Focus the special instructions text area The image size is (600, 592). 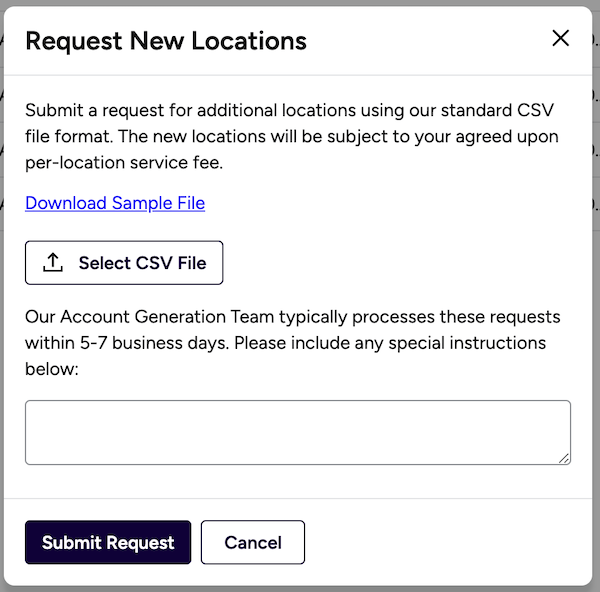point(298,432)
